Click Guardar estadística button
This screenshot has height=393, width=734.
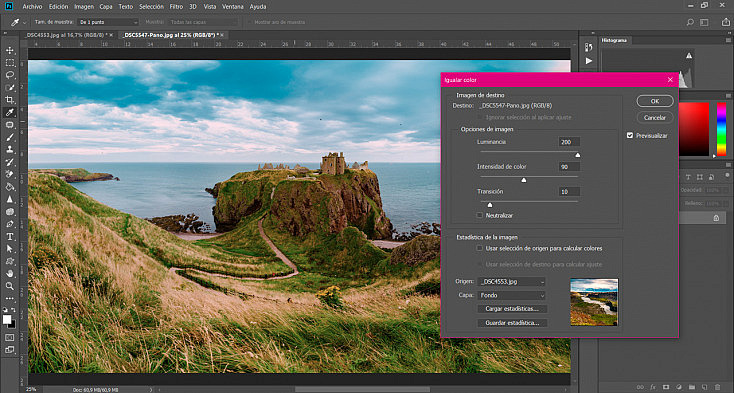point(512,323)
